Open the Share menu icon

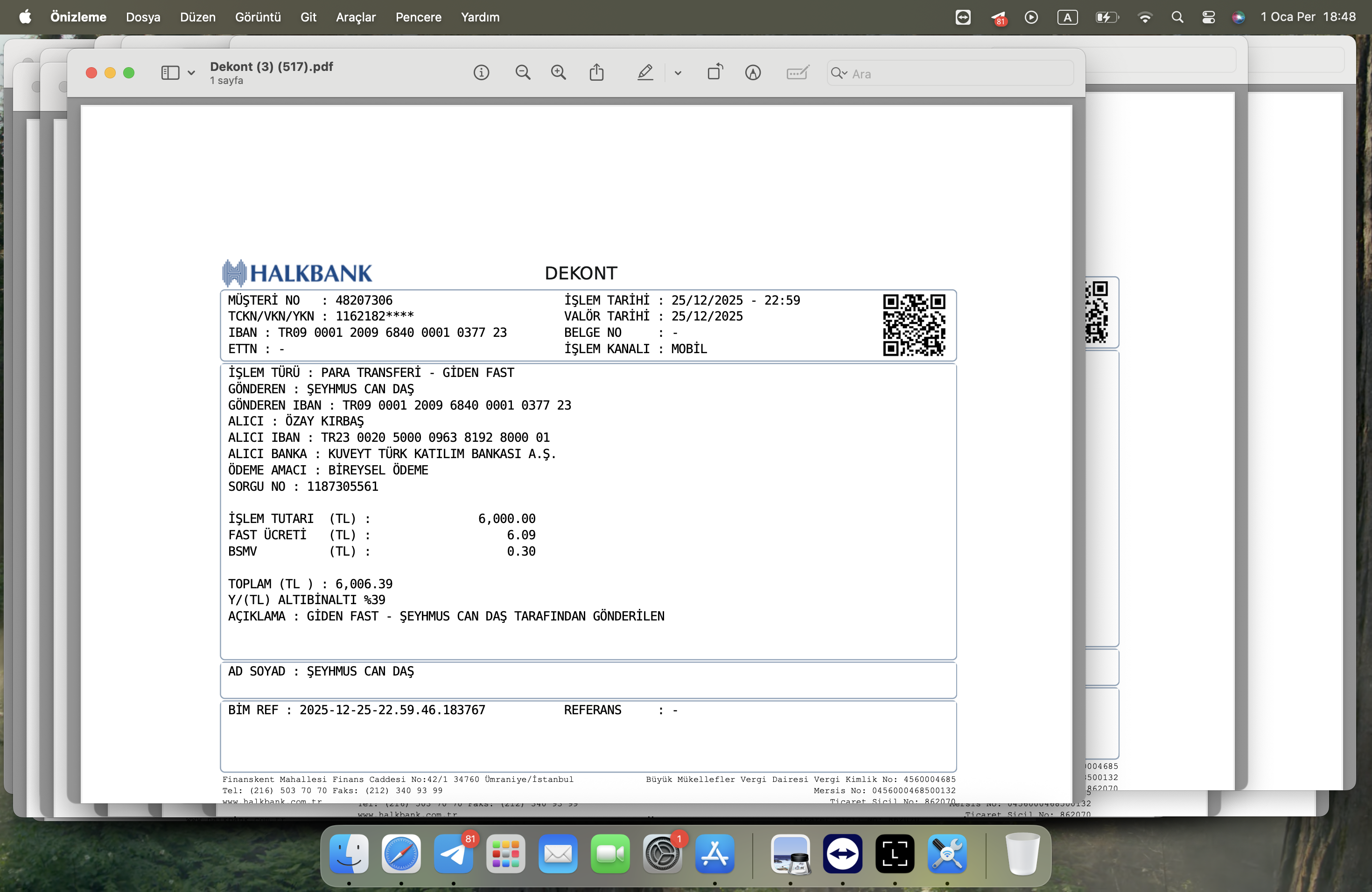[x=597, y=73]
